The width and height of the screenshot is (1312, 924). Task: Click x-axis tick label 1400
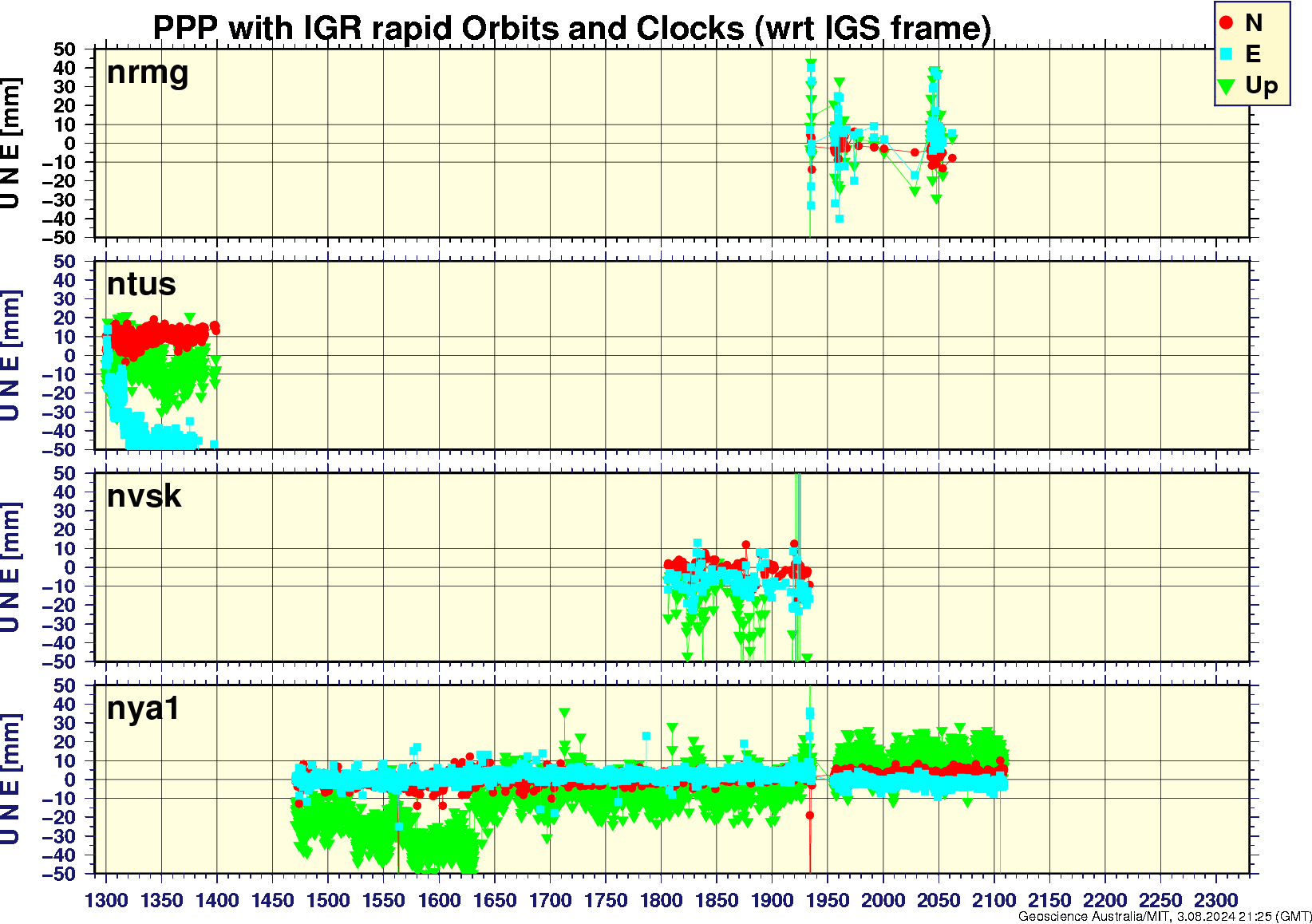pyautogui.click(x=217, y=900)
